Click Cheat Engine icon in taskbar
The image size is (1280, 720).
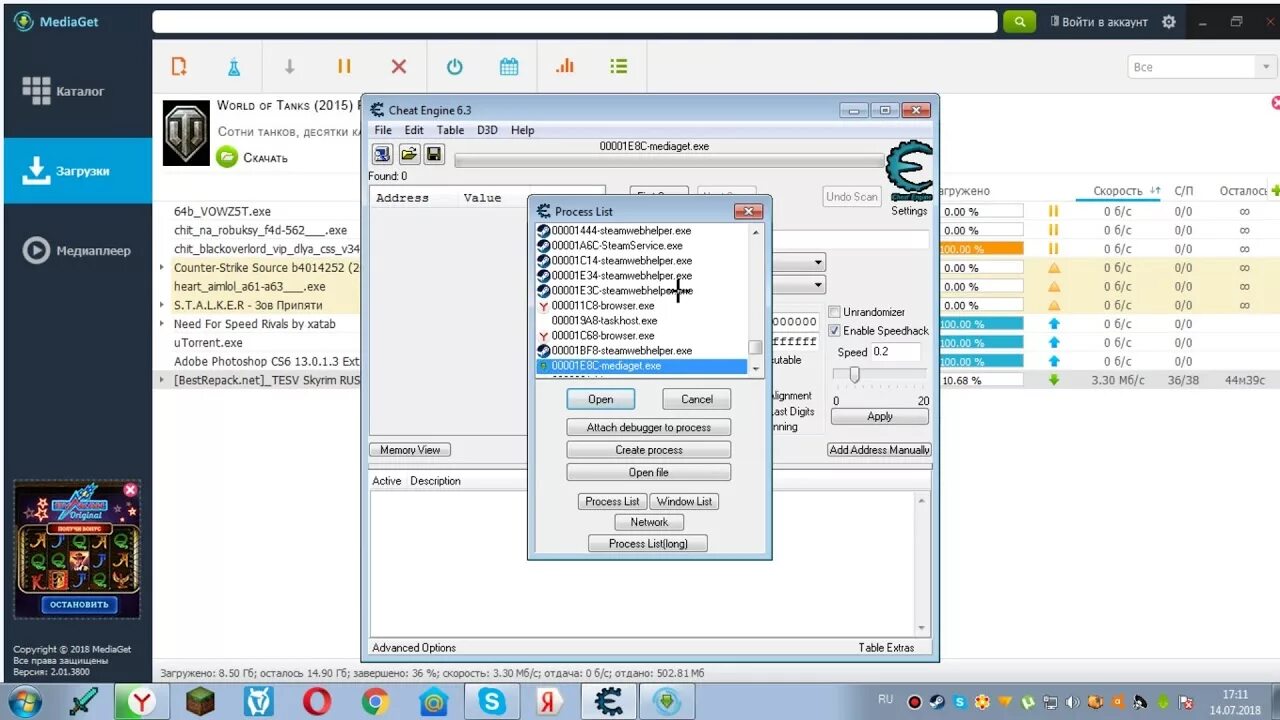(x=608, y=702)
